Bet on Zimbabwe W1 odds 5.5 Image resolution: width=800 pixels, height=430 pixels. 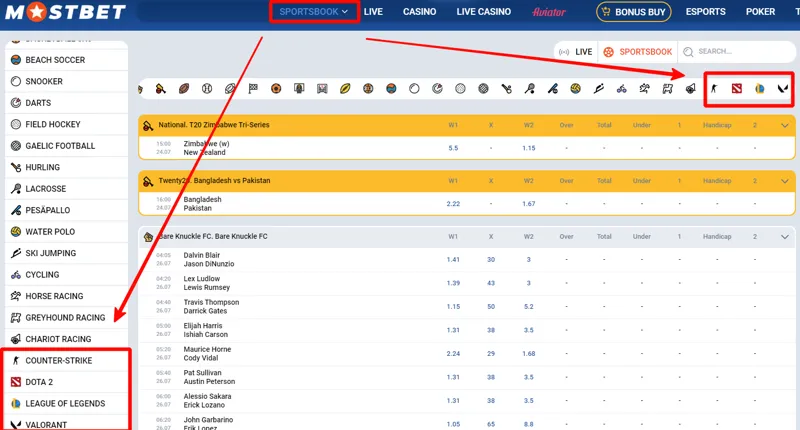coord(453,148)
